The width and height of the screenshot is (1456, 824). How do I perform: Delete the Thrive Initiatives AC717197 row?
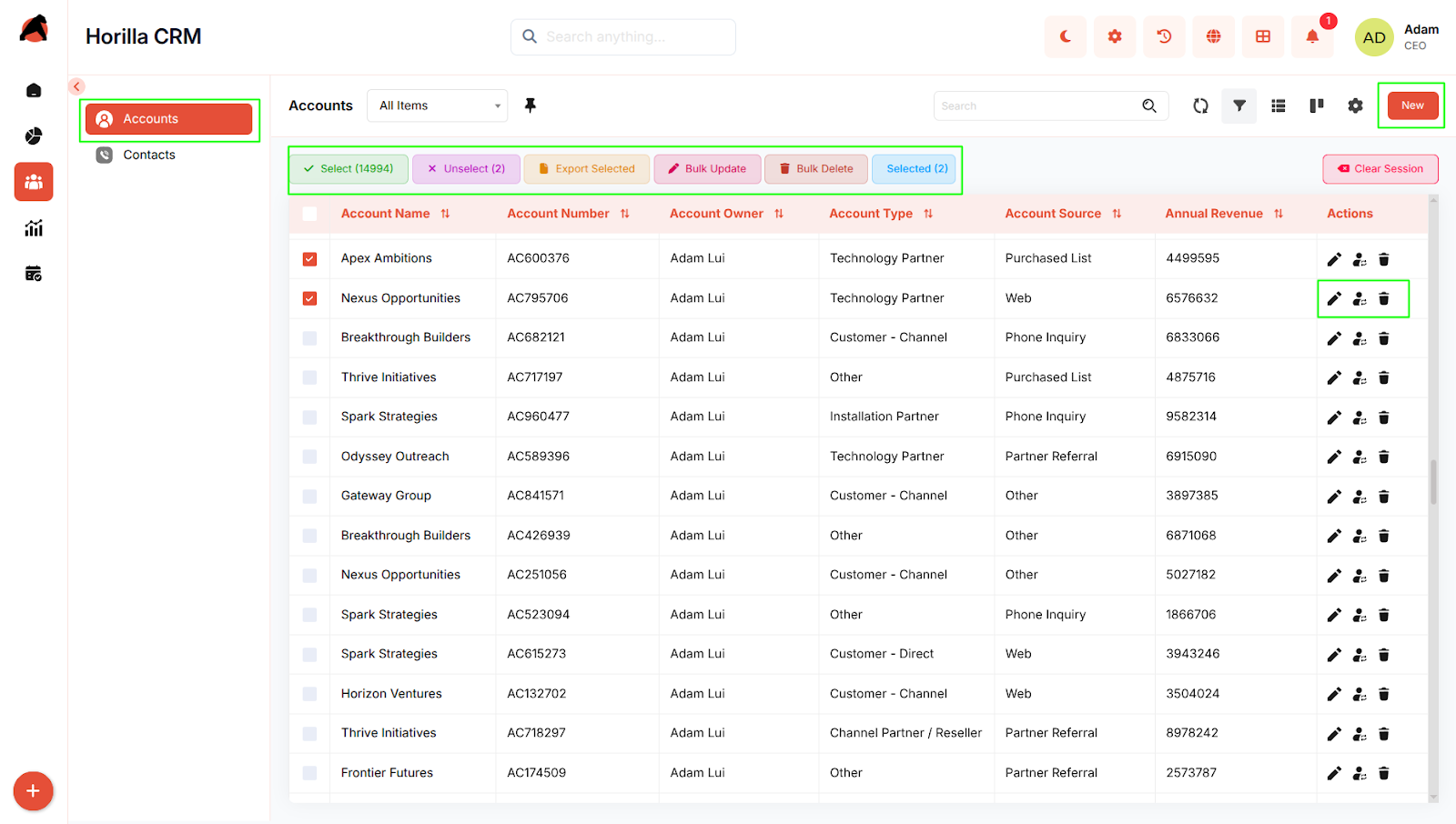(1383, 377)
